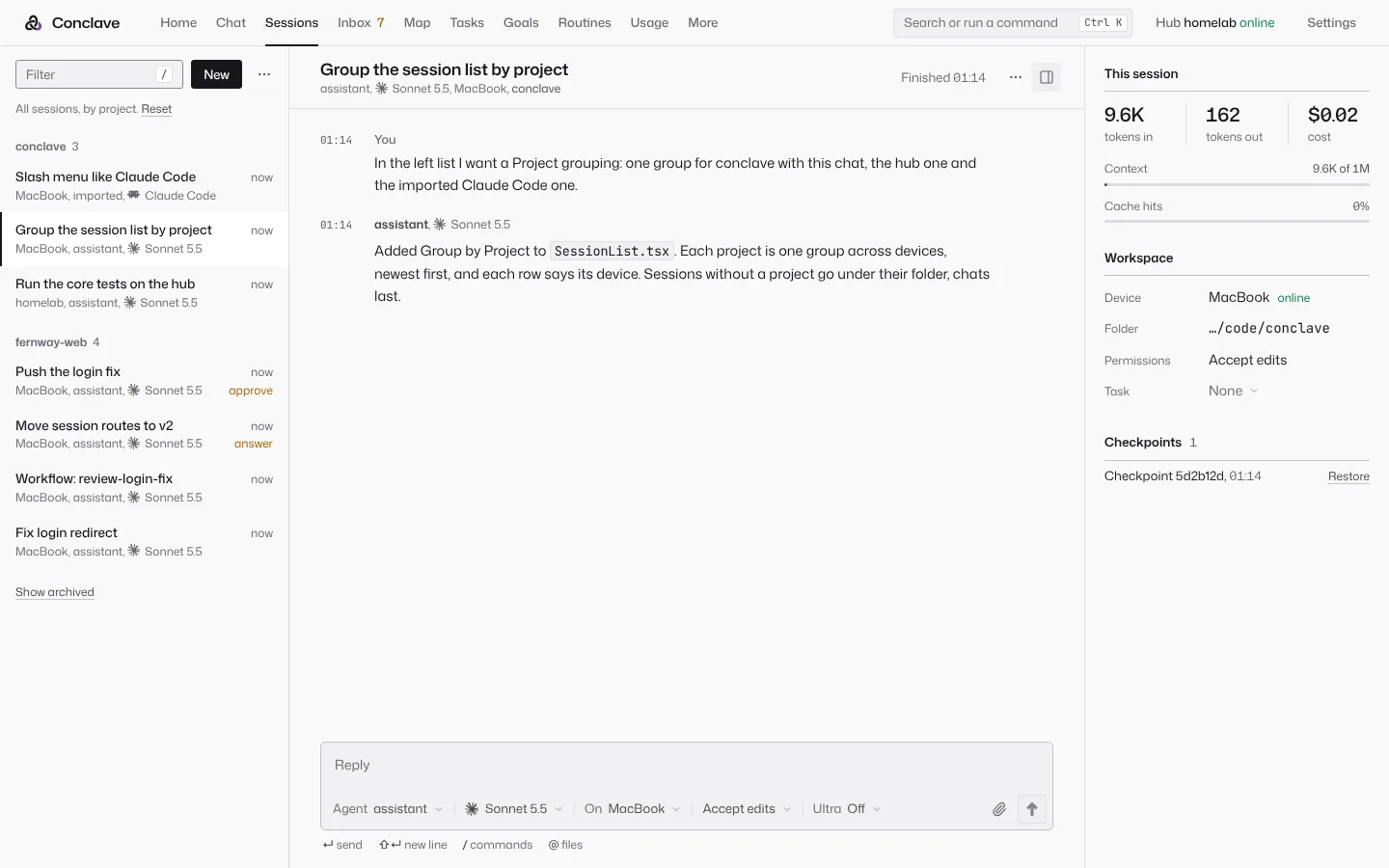Open session Fix login redirect
1389x868 pixels.
point(144,542)
